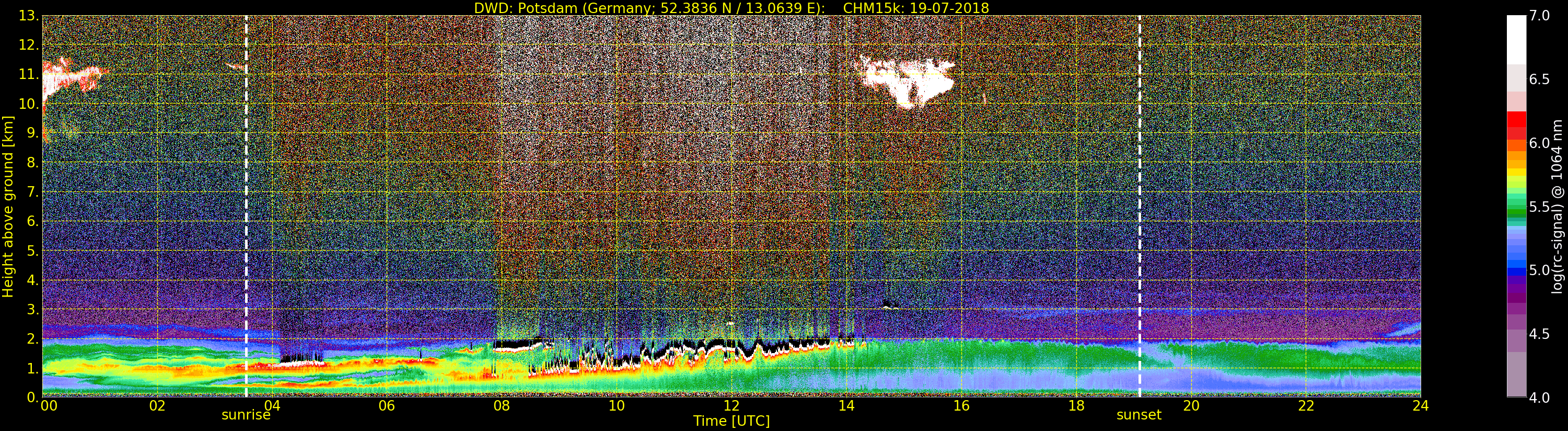This screenshot has height=431, width=1568.
Task: Click the 'sunrise' label under the time axis
Action: point(246,415)
